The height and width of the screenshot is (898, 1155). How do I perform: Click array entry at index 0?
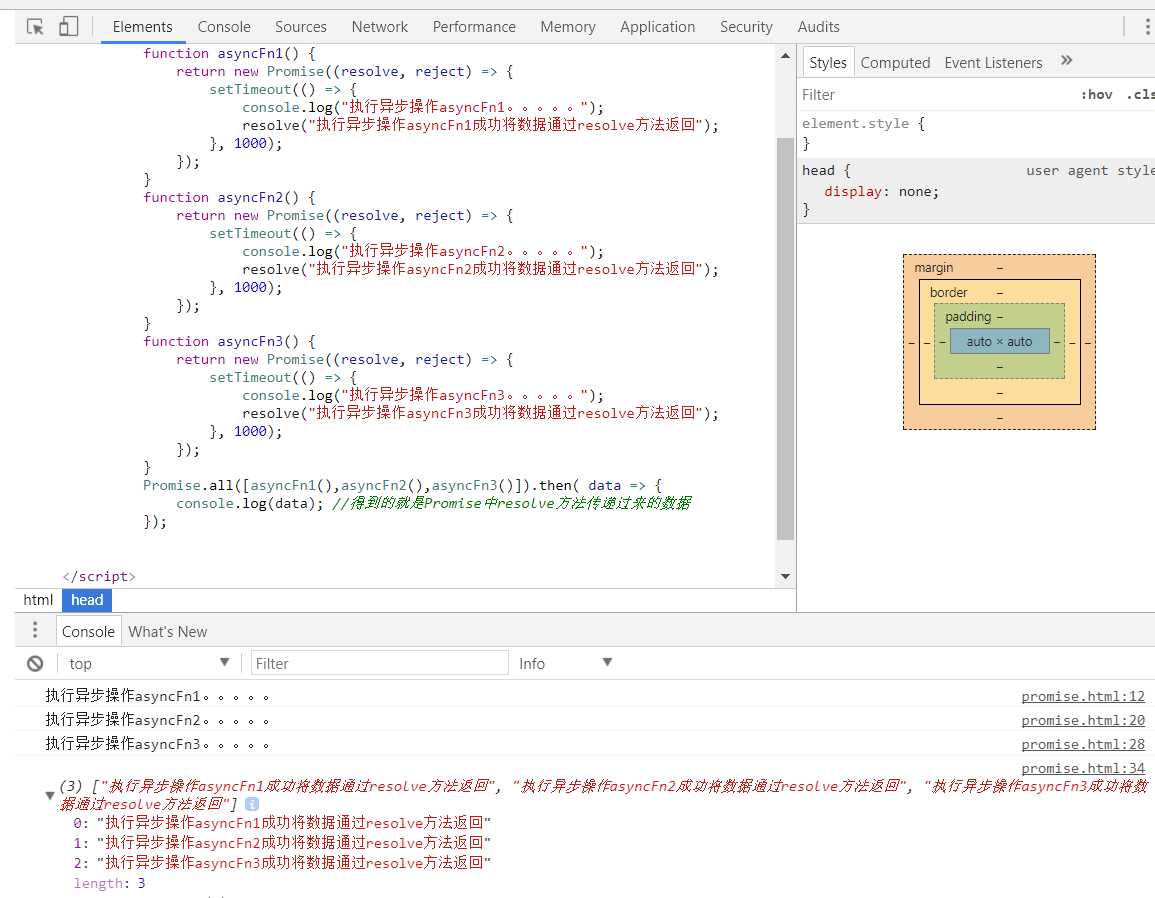(281, 822)
